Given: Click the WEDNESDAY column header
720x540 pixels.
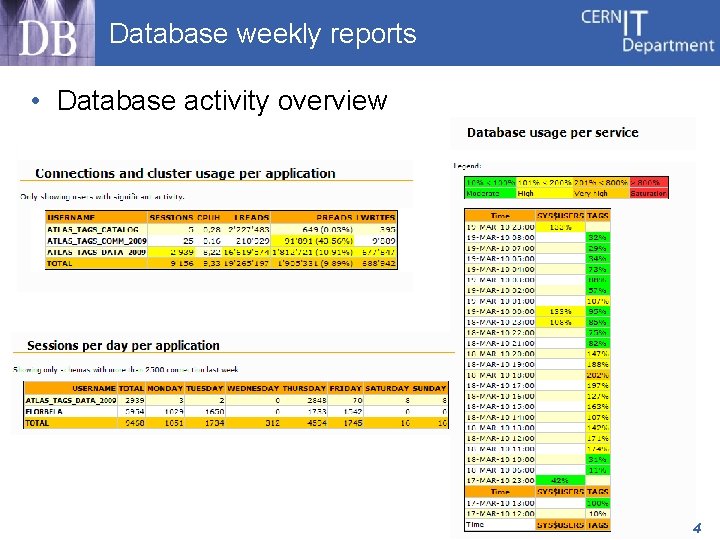Looking at the screenshot, I should click(x=253, y=388).
